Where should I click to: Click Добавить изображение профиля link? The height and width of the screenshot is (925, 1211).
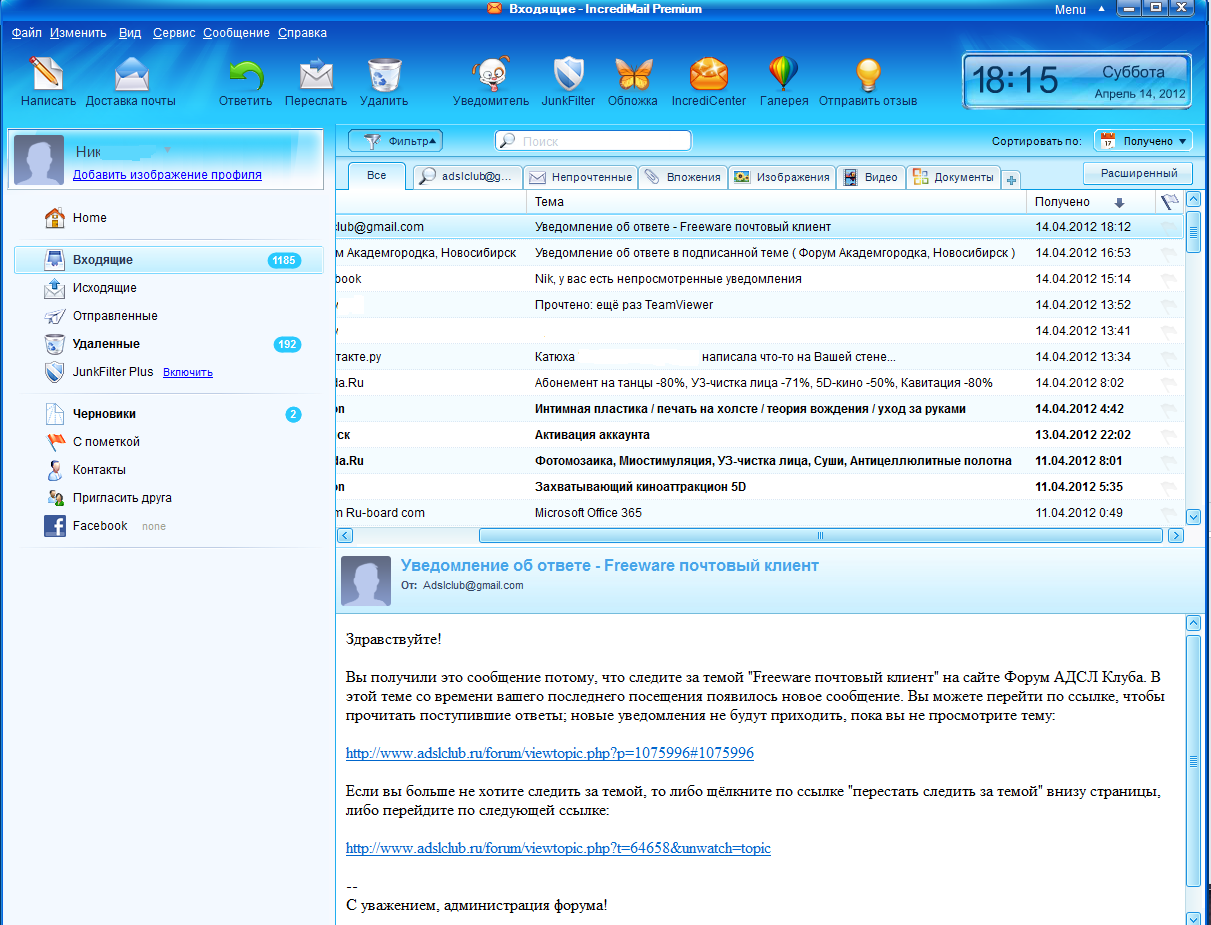click(x=167, y=175)
